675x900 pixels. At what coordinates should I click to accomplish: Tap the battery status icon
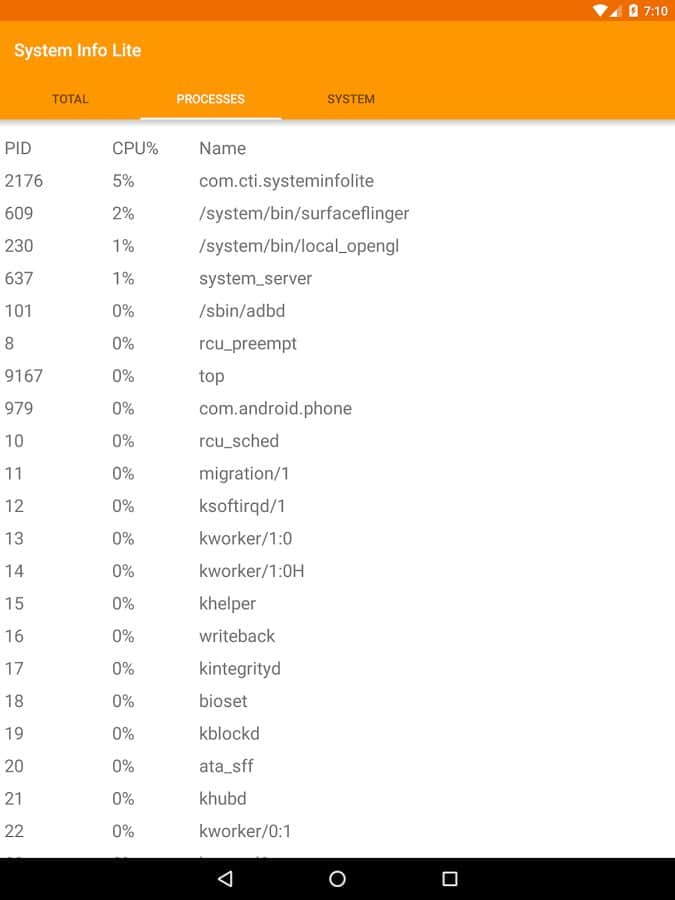pyautogui.click(x=633, y=11)
